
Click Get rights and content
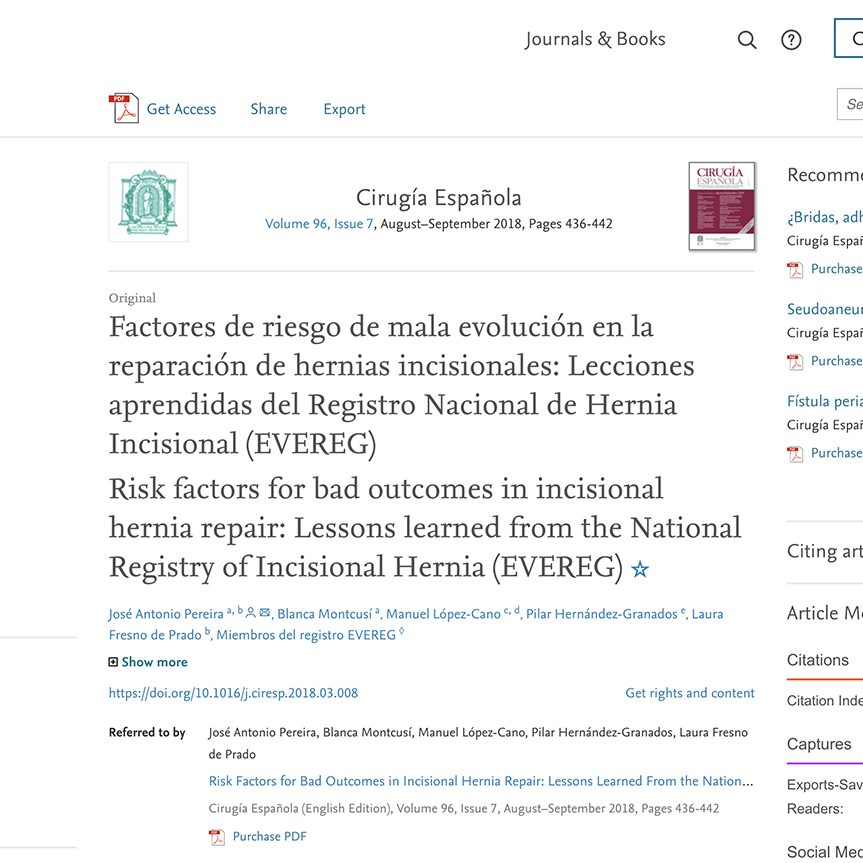coord(690,693)
